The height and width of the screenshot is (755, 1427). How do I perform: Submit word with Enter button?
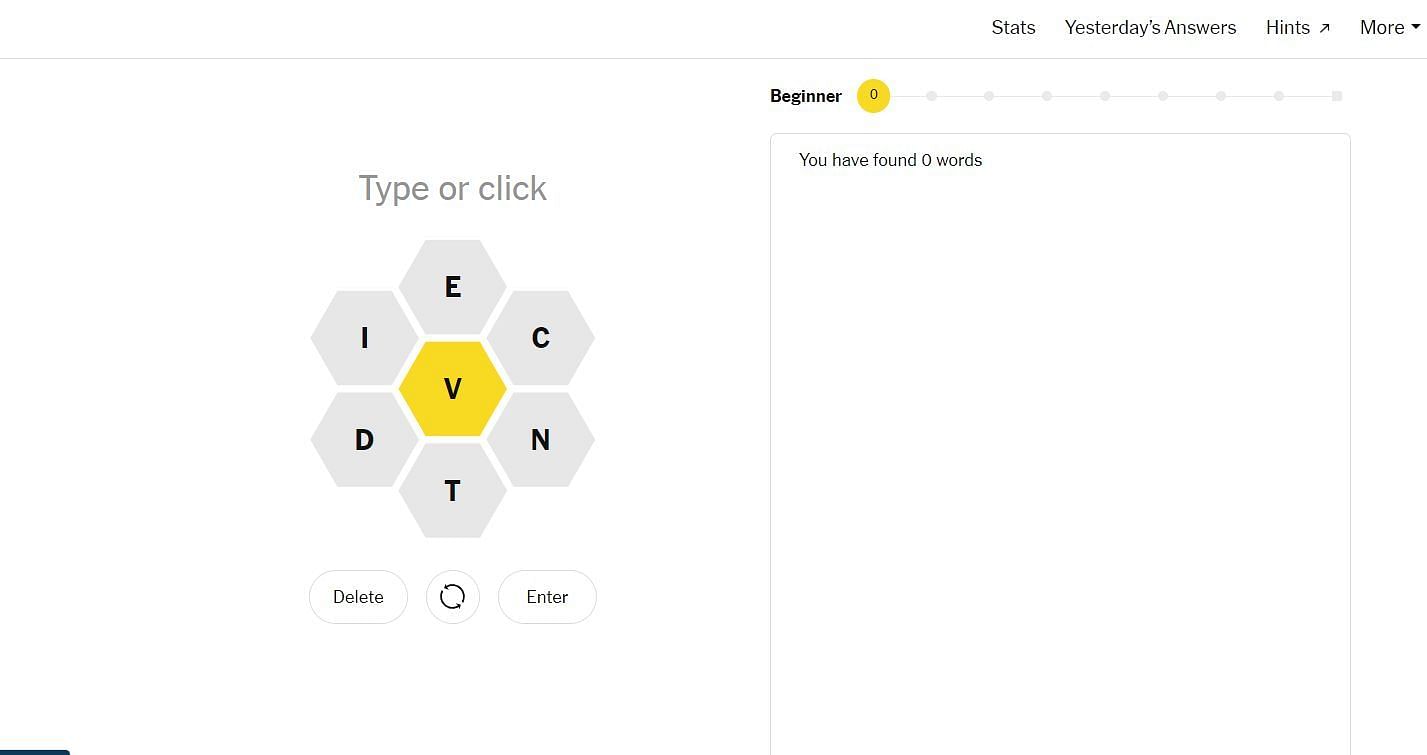click(x=547, y=597)
